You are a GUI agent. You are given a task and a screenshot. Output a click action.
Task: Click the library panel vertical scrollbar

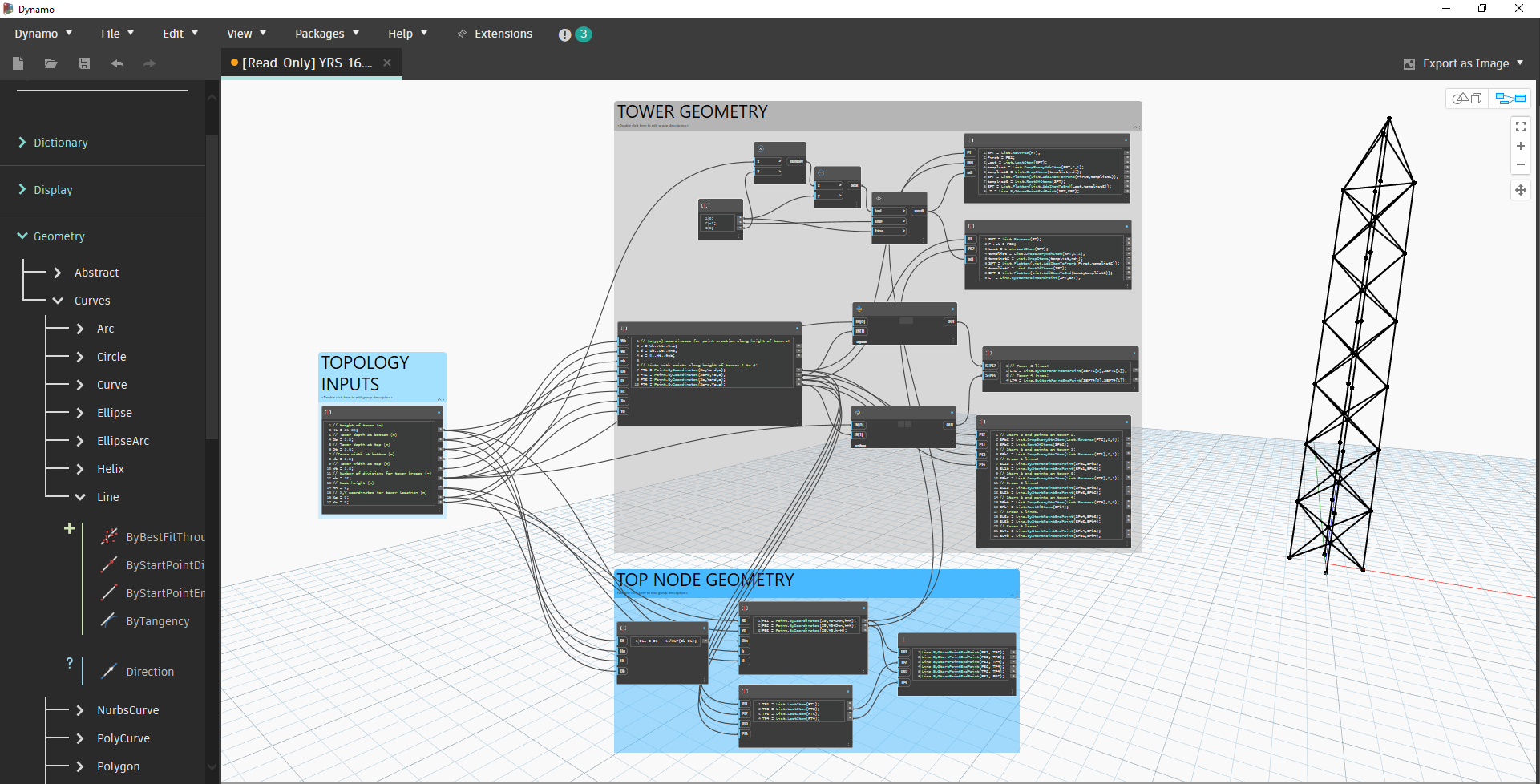pyautogui.click(x=212, y=287)
